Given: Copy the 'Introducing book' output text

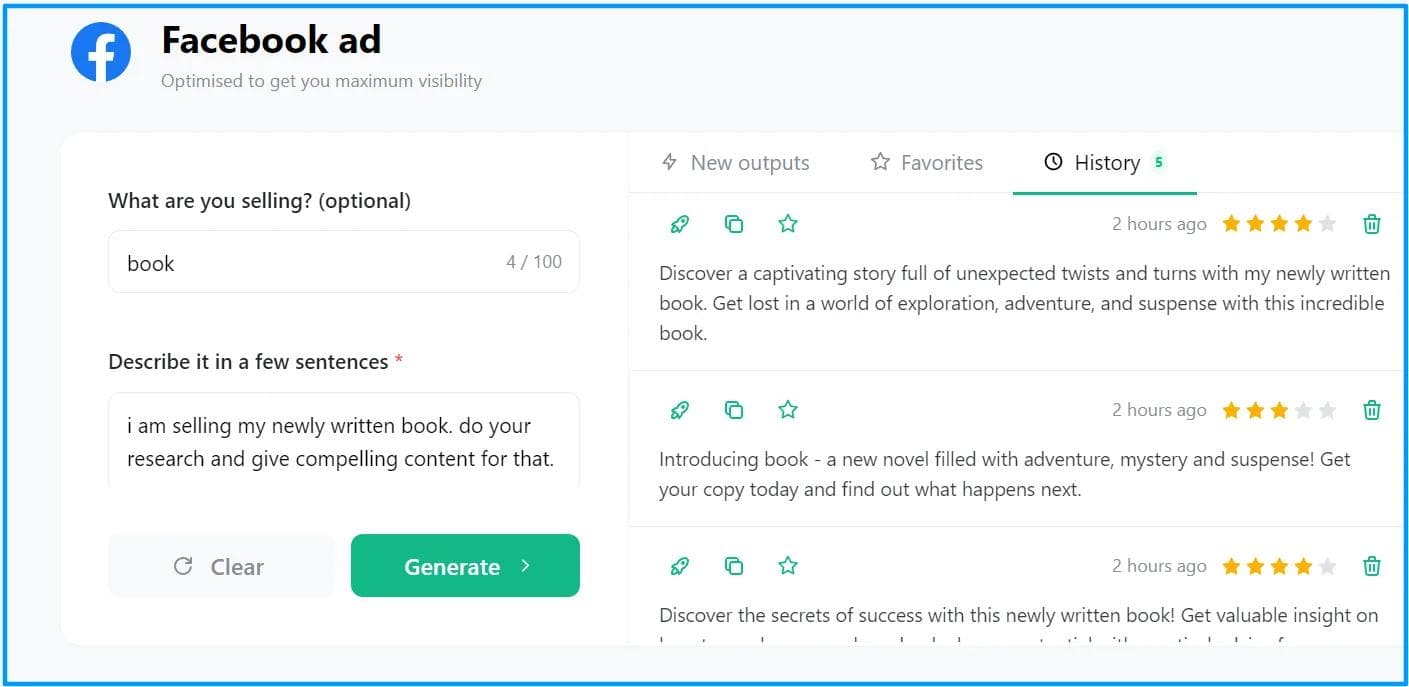Looking at the screenshot, I should point(734,410).
